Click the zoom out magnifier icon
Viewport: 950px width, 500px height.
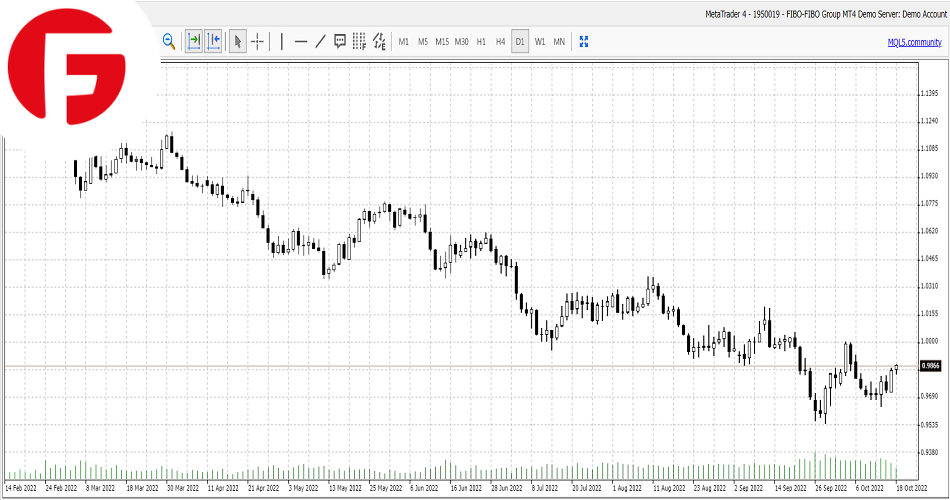pyautogui.click(x=169, y=41)
